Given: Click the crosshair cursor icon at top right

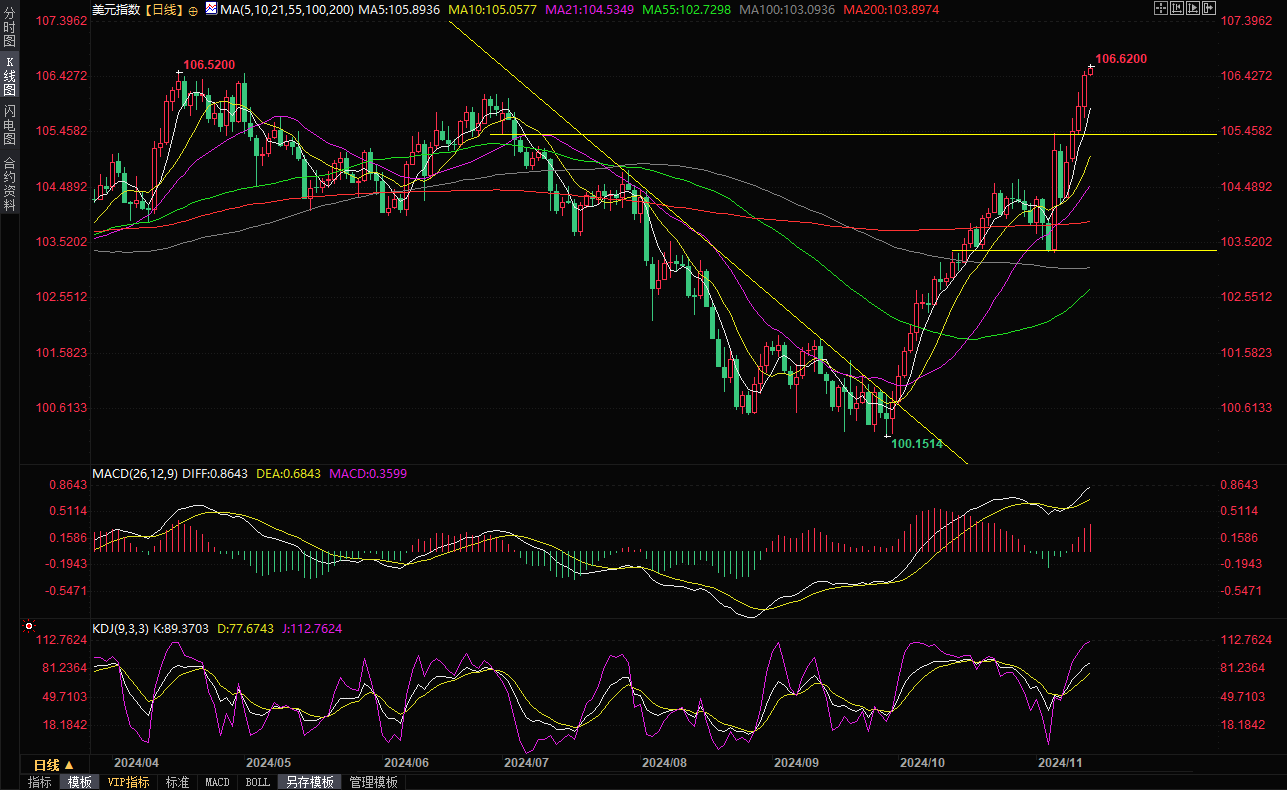Looking at the screenshot, I should click(1161, 9).
